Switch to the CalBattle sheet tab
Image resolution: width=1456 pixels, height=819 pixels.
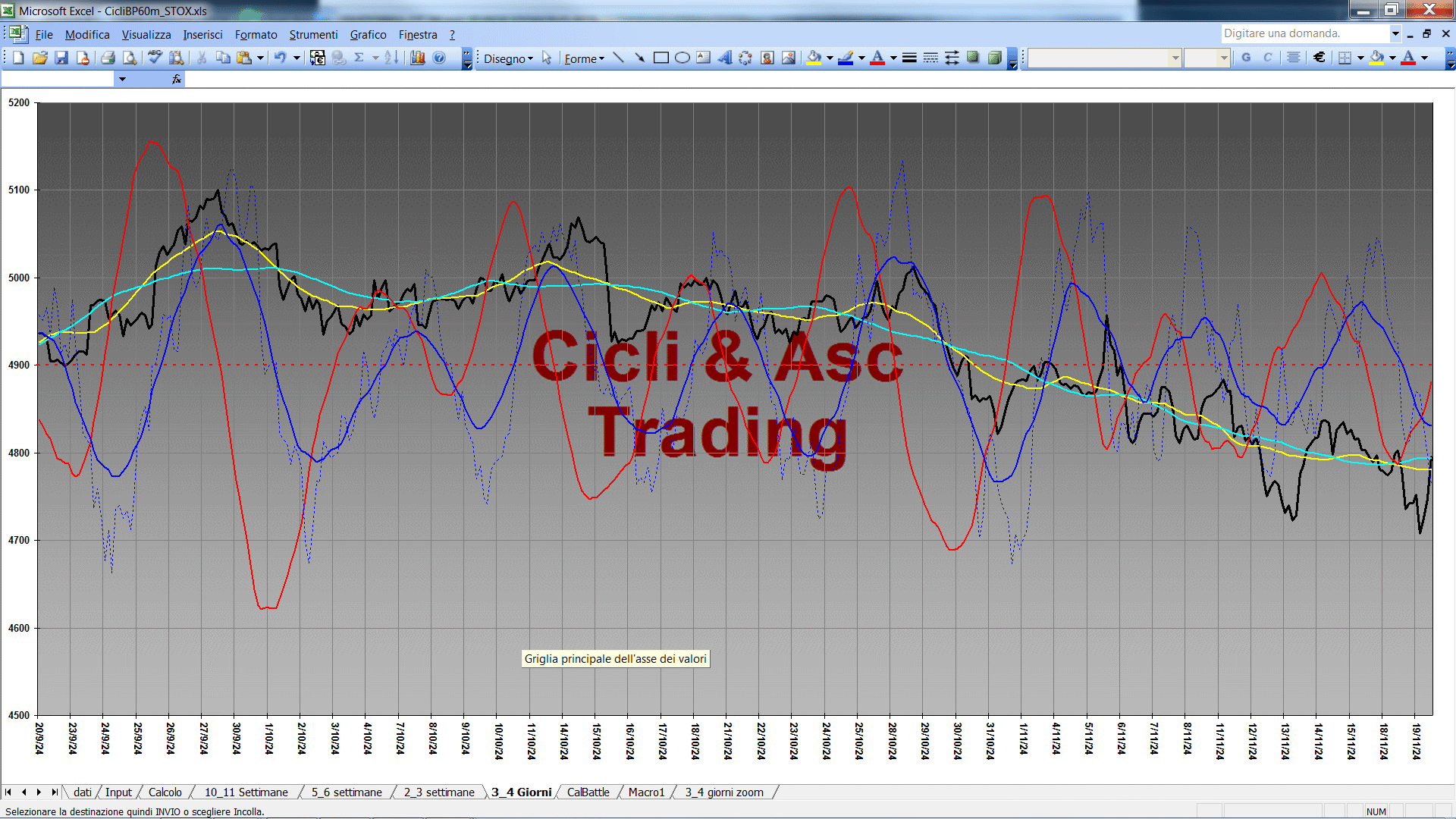pos(588,792)
